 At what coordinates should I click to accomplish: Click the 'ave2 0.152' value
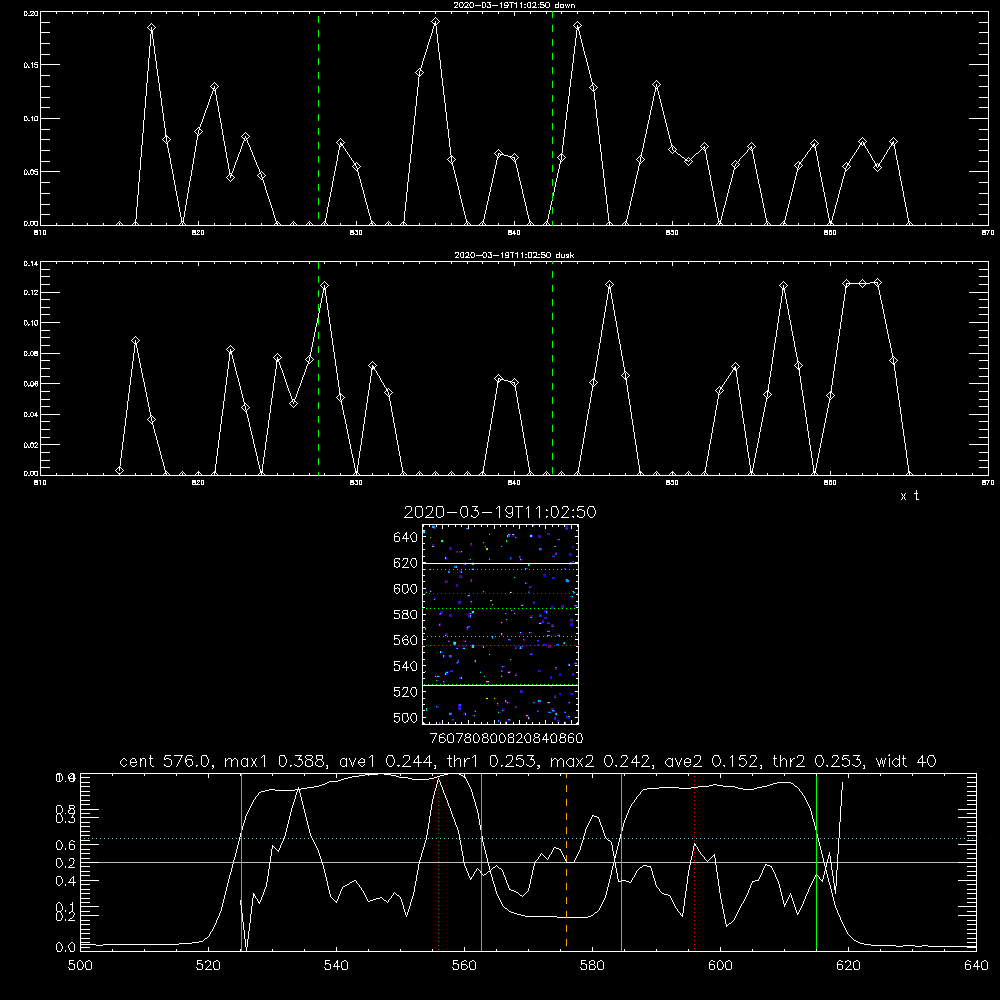tap(711, 761)
